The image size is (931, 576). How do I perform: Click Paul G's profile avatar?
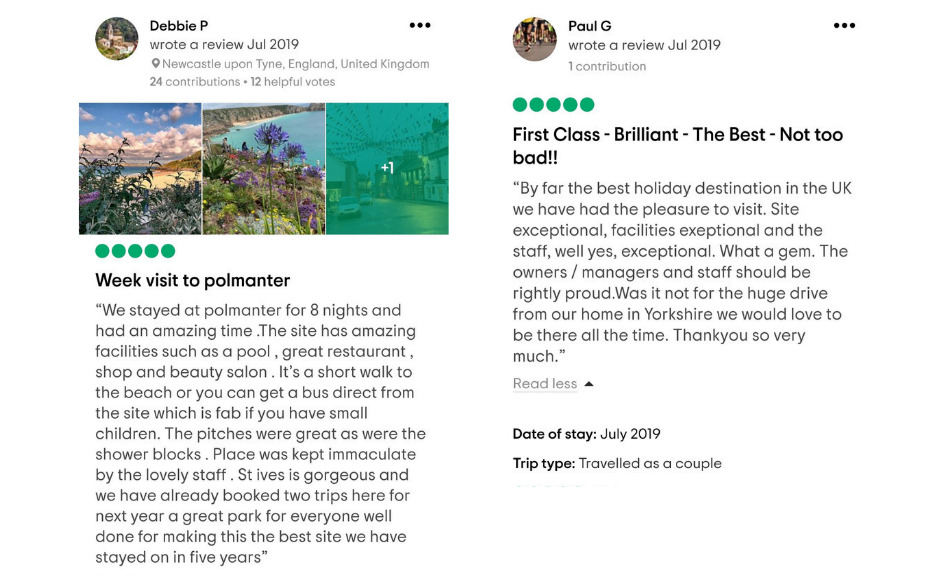[x=534, y=40]
